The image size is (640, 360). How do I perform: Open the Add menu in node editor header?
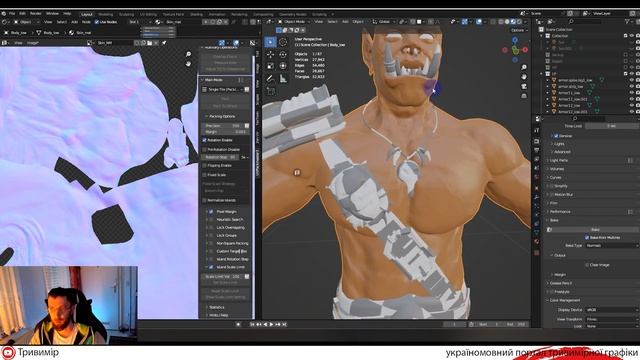pos(75,22)
